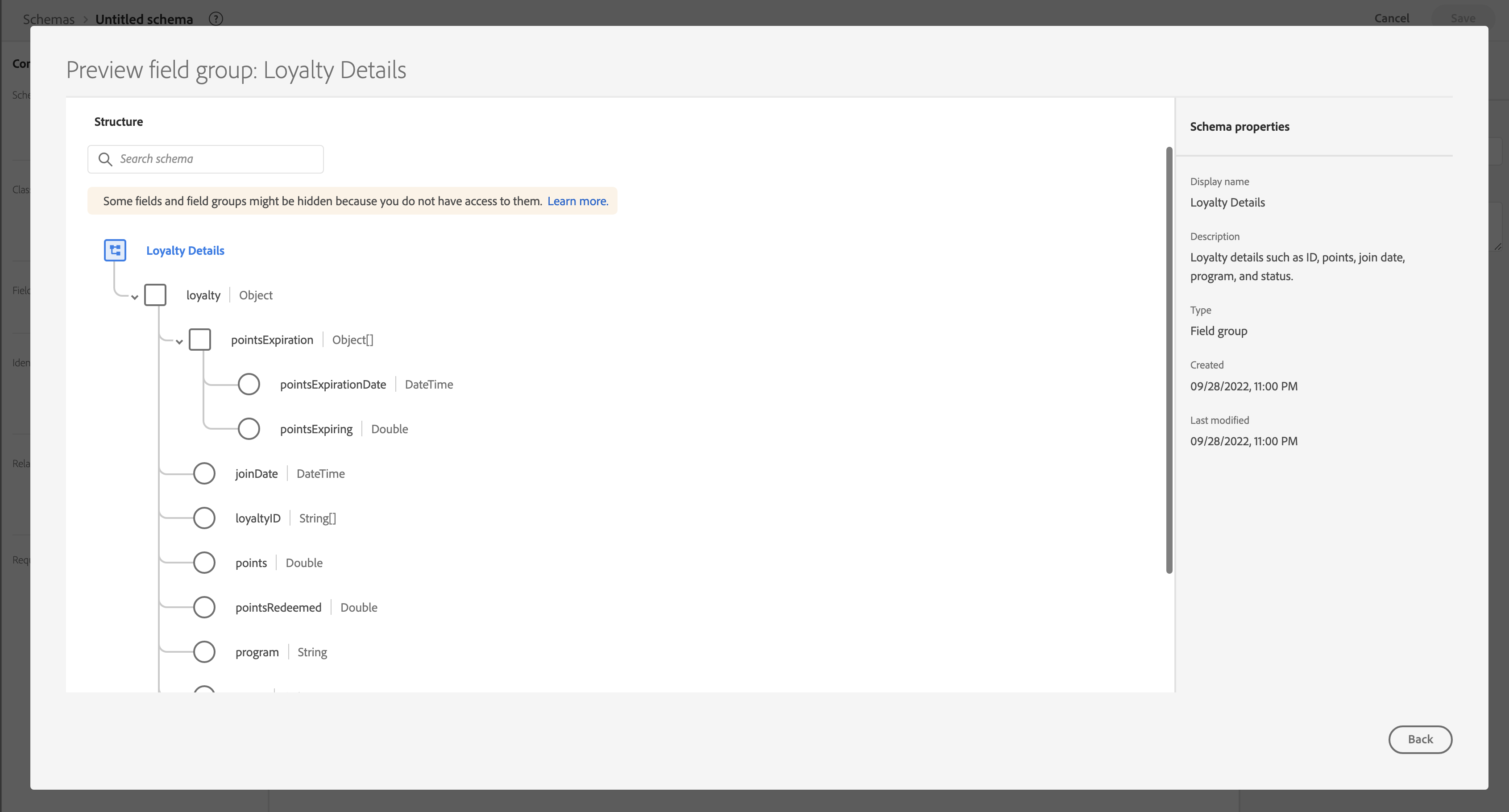Click into the Search schema field
1509x812 pixels.
217,159
